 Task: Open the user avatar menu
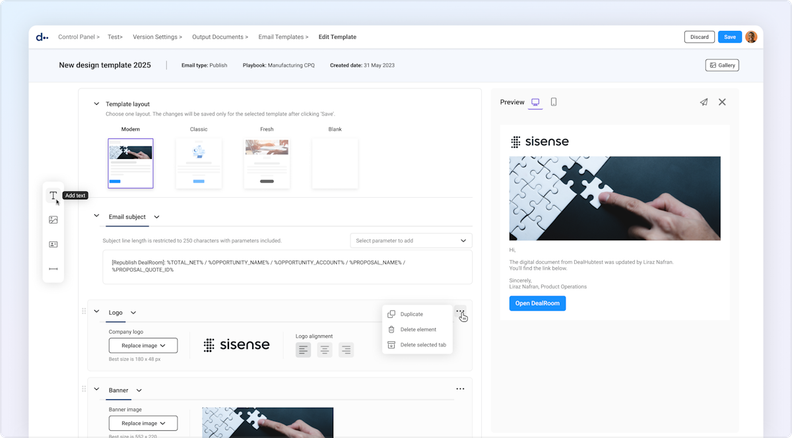coord(751,37)
